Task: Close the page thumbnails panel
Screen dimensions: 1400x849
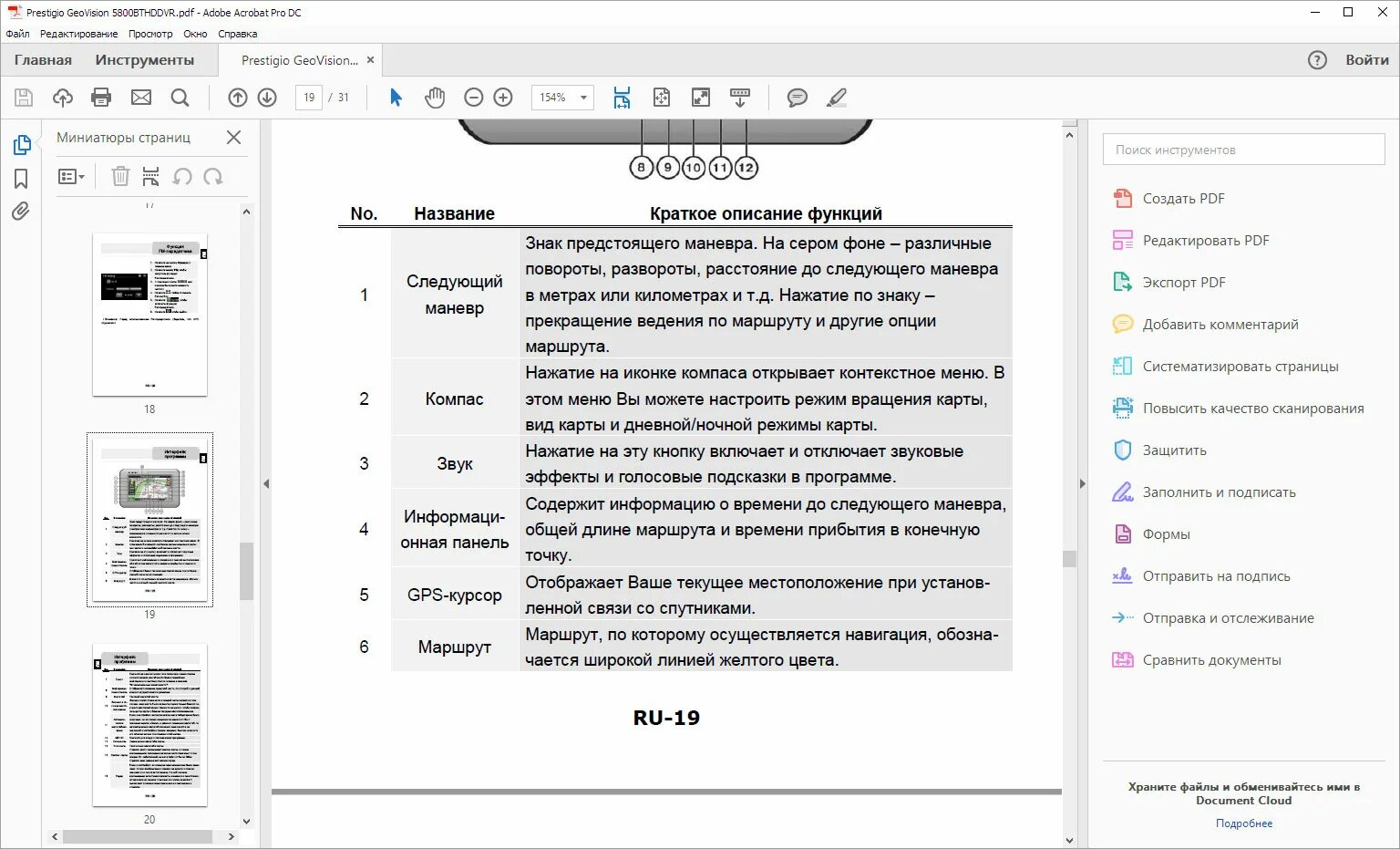Action: click(234, 138)
